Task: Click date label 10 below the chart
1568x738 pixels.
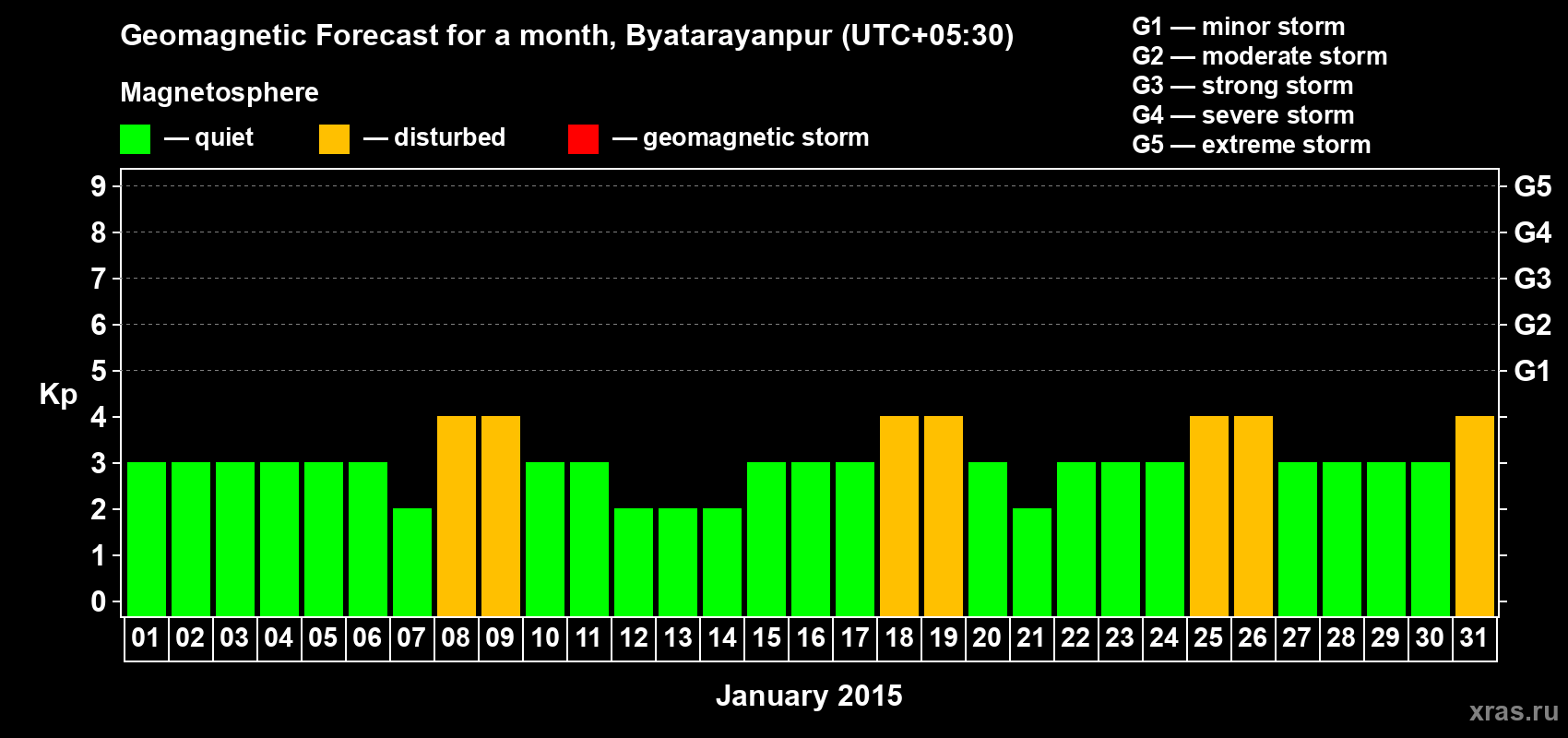Action: coord(545,637)
